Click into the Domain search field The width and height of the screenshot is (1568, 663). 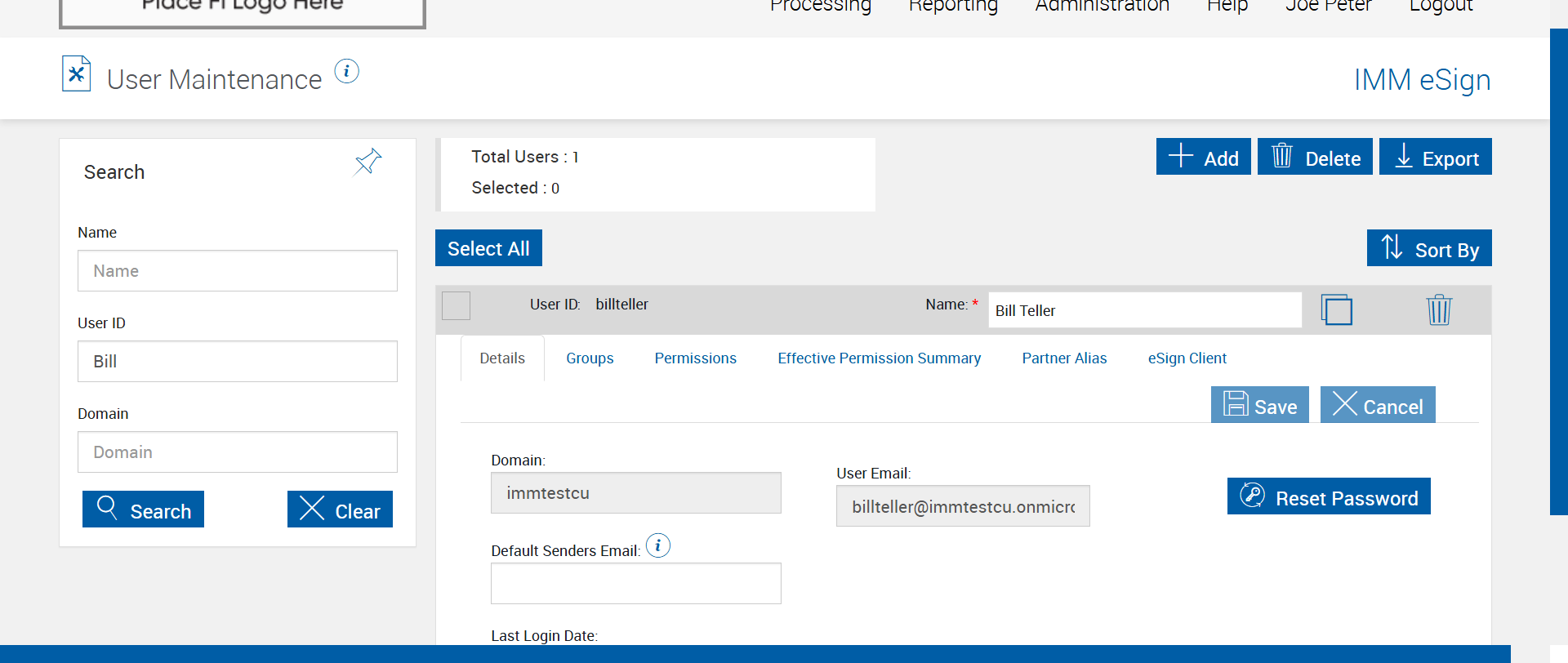[237, 452]
